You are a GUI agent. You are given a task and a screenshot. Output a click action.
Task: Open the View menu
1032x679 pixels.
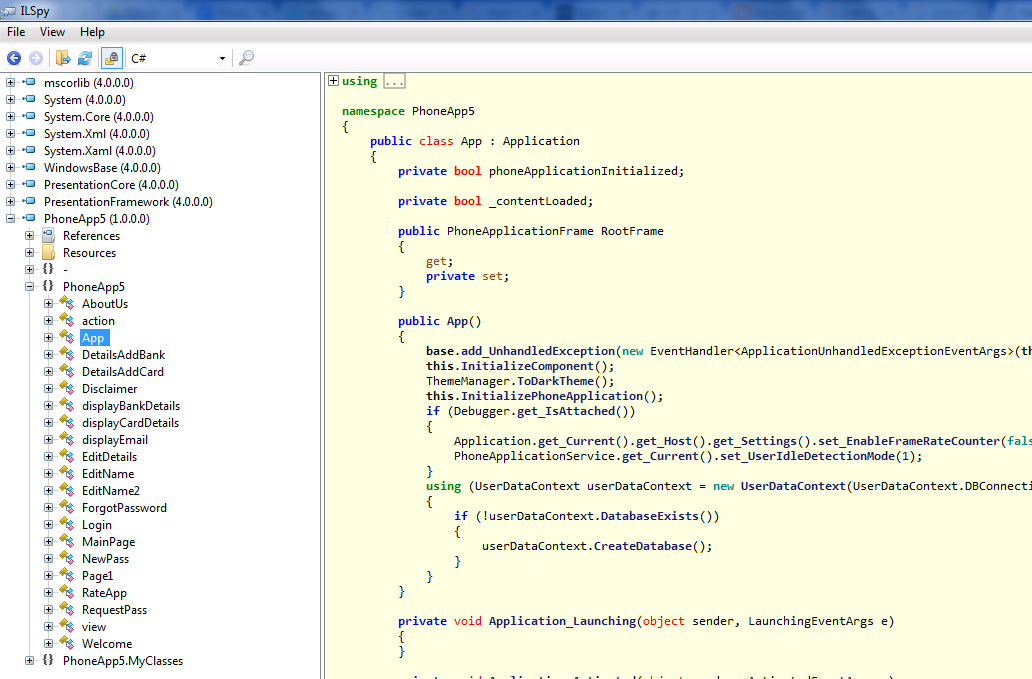point(52,32)
